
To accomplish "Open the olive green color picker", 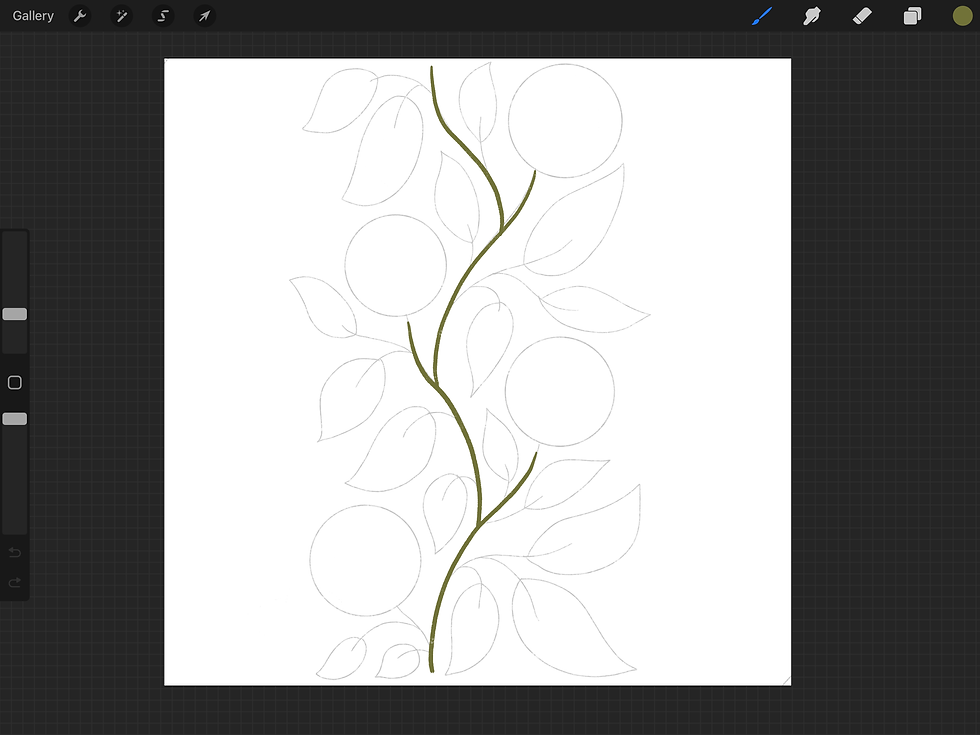I will point(962,16).
